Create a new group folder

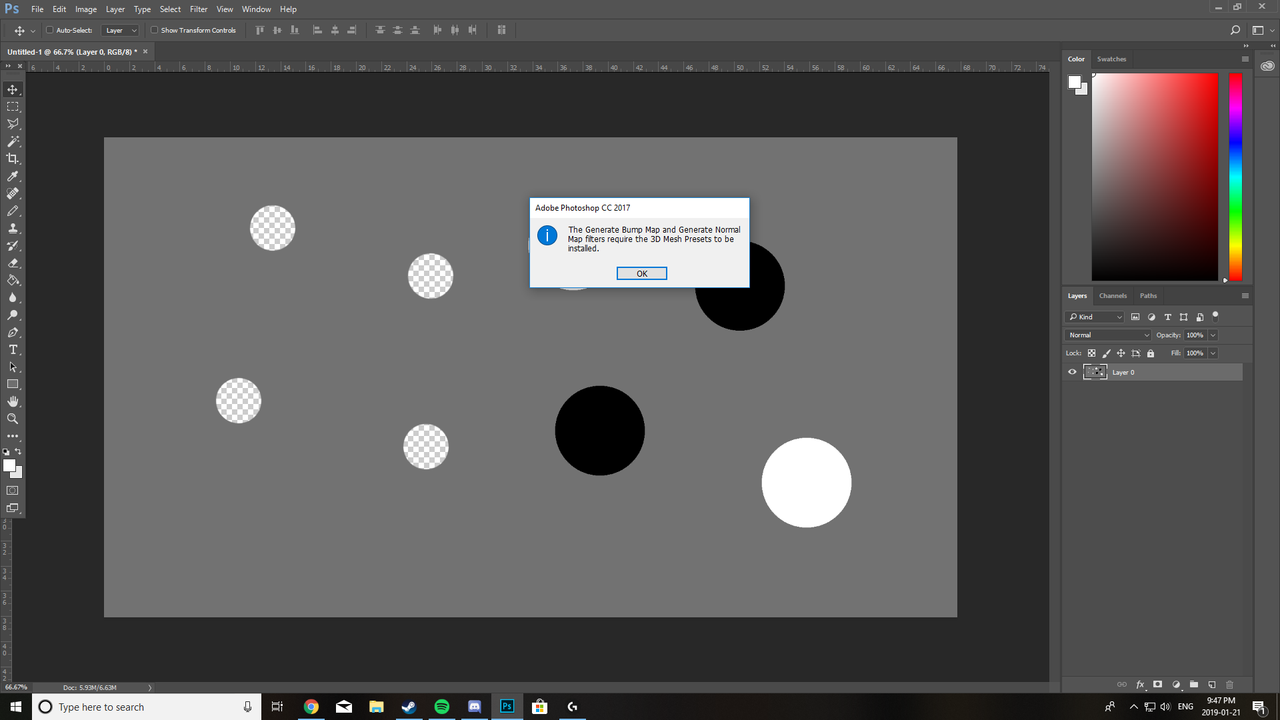pyautogui.click(x=1194, y=684)
